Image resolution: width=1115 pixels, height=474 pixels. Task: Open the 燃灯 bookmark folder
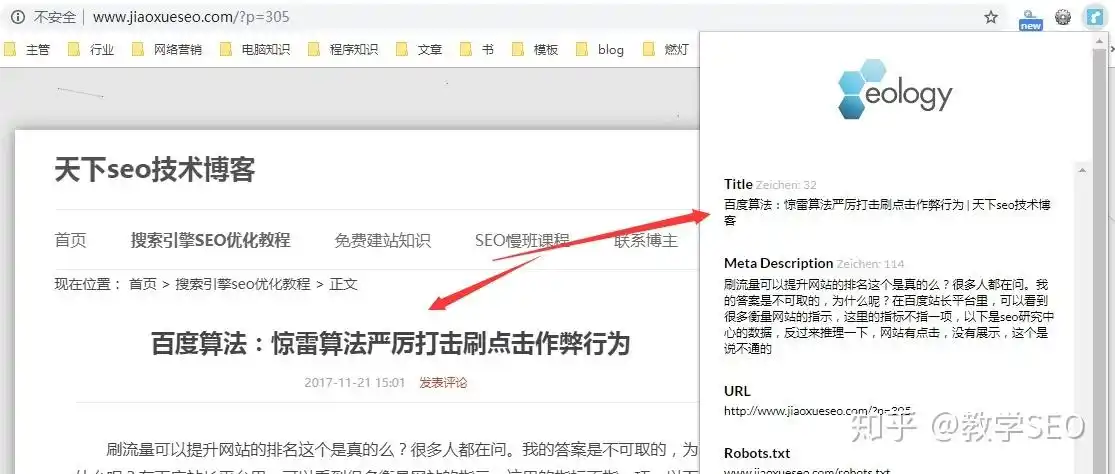click(x=666, y=49)
